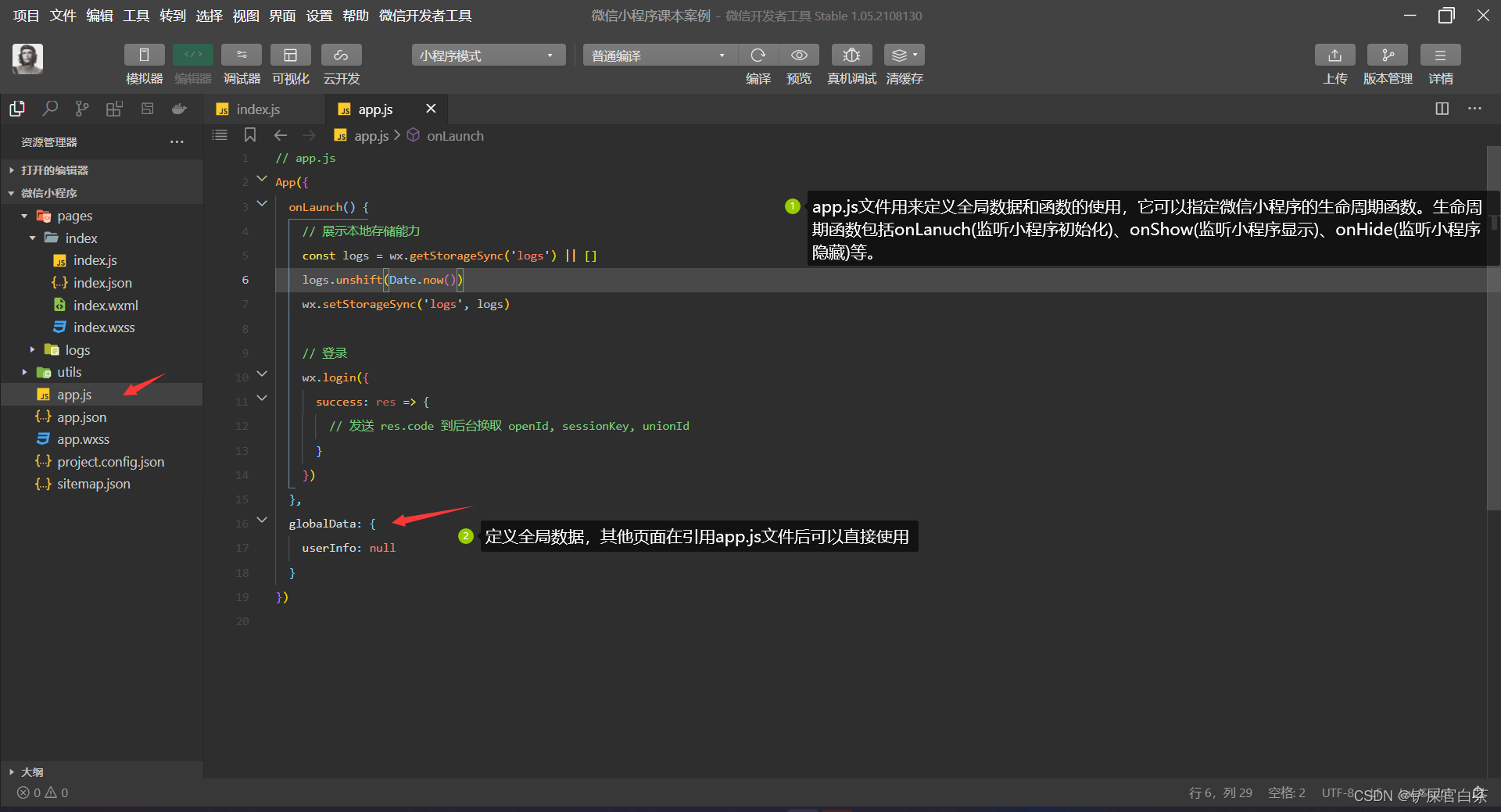Open app.json in the file tree
The image size is (1501, 812).
point(102,417)
